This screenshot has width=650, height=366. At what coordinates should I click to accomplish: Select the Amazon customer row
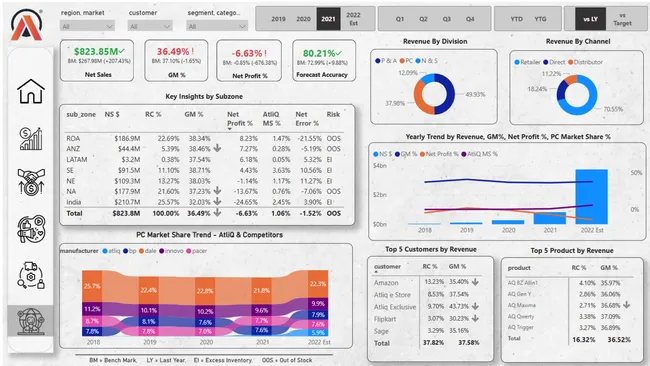(427, 282)
